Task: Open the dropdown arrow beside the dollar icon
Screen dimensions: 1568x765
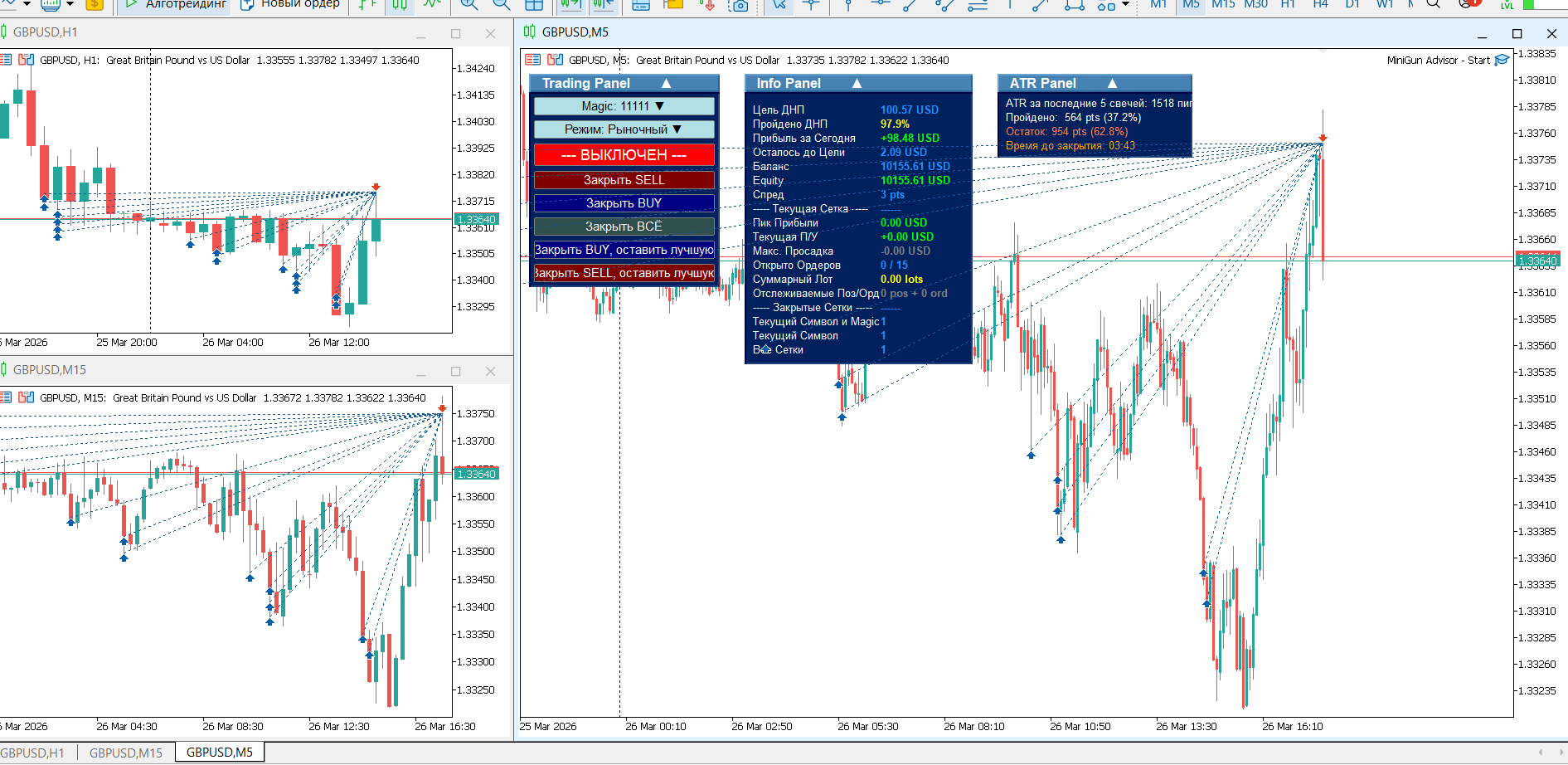Action: point(70,4)
